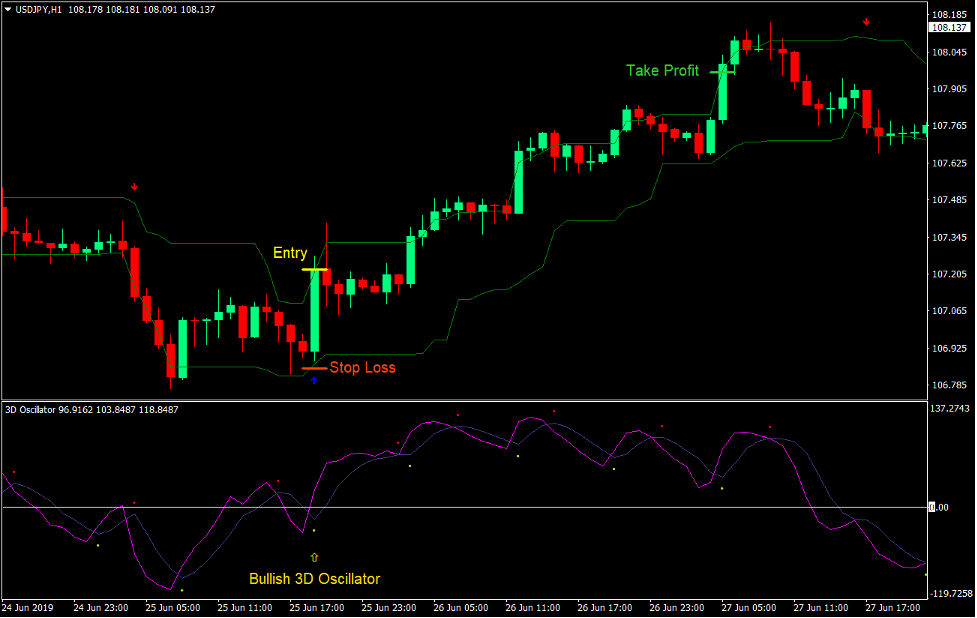Image resolution: width=977 pixels, height=618 pixels.
Task: Click the Entry text label on the chart
Action: (x=290, y=252)
